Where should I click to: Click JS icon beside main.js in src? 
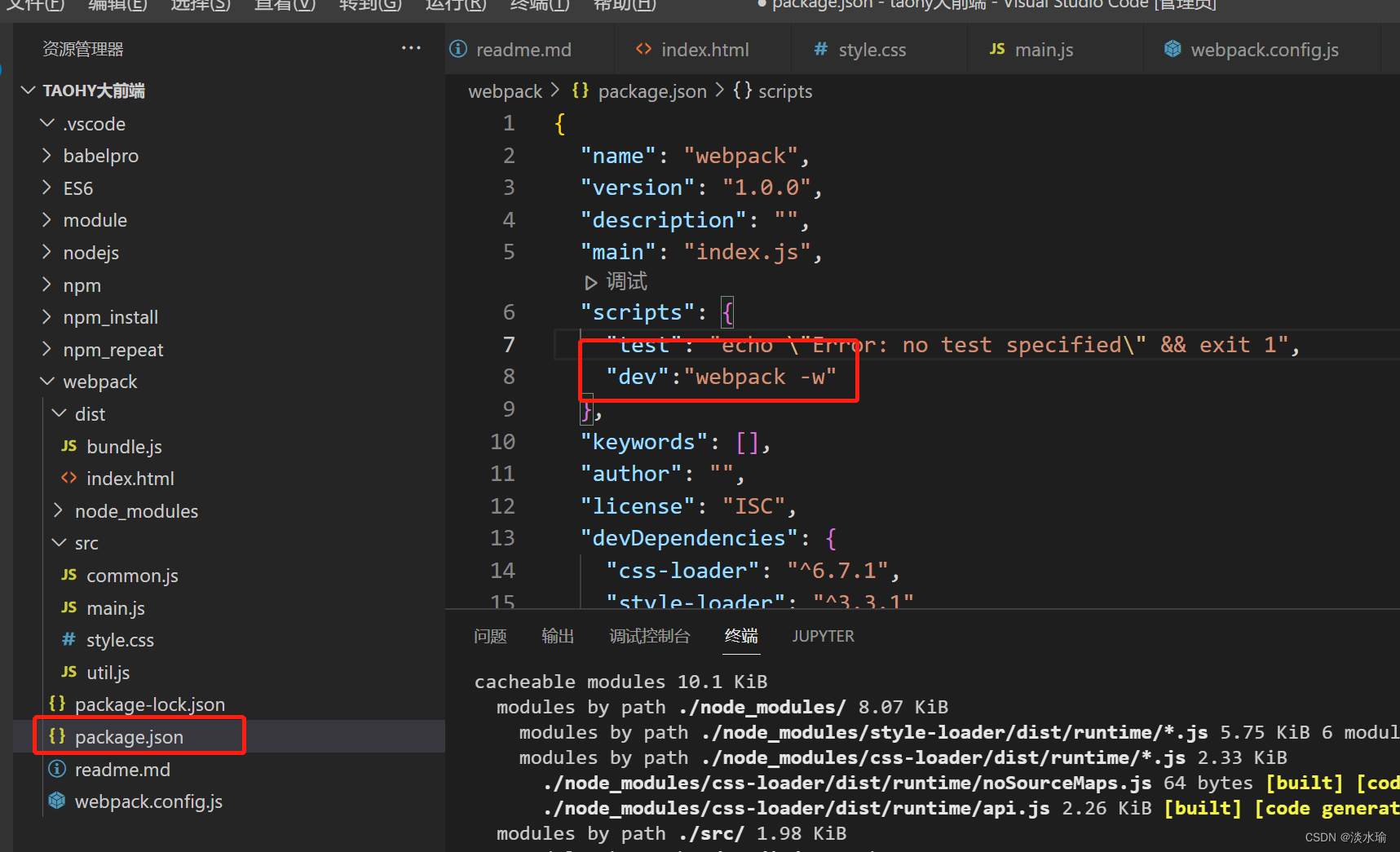point(69,607)
